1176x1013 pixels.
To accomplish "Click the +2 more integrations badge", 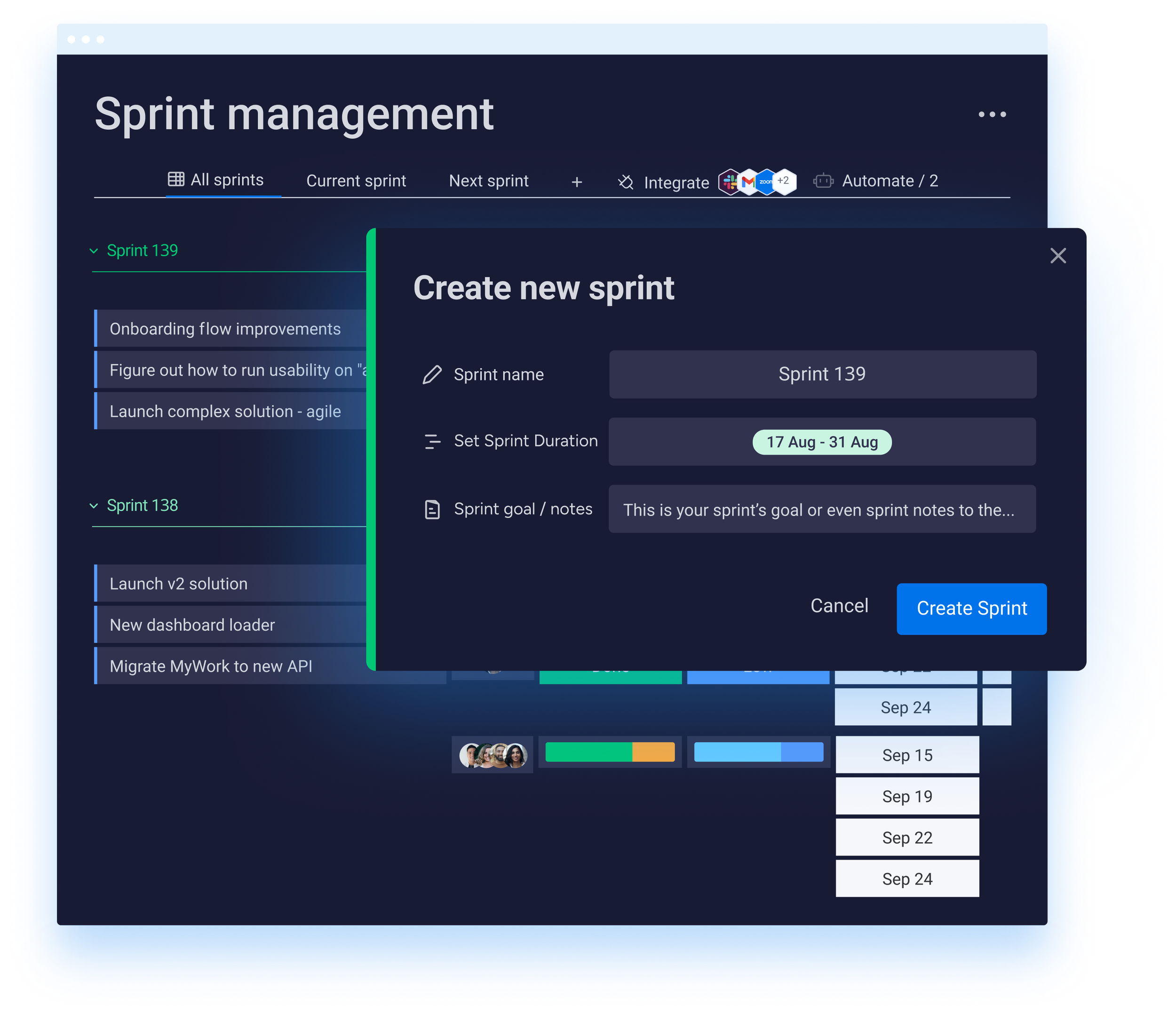I will click(784, 181).
